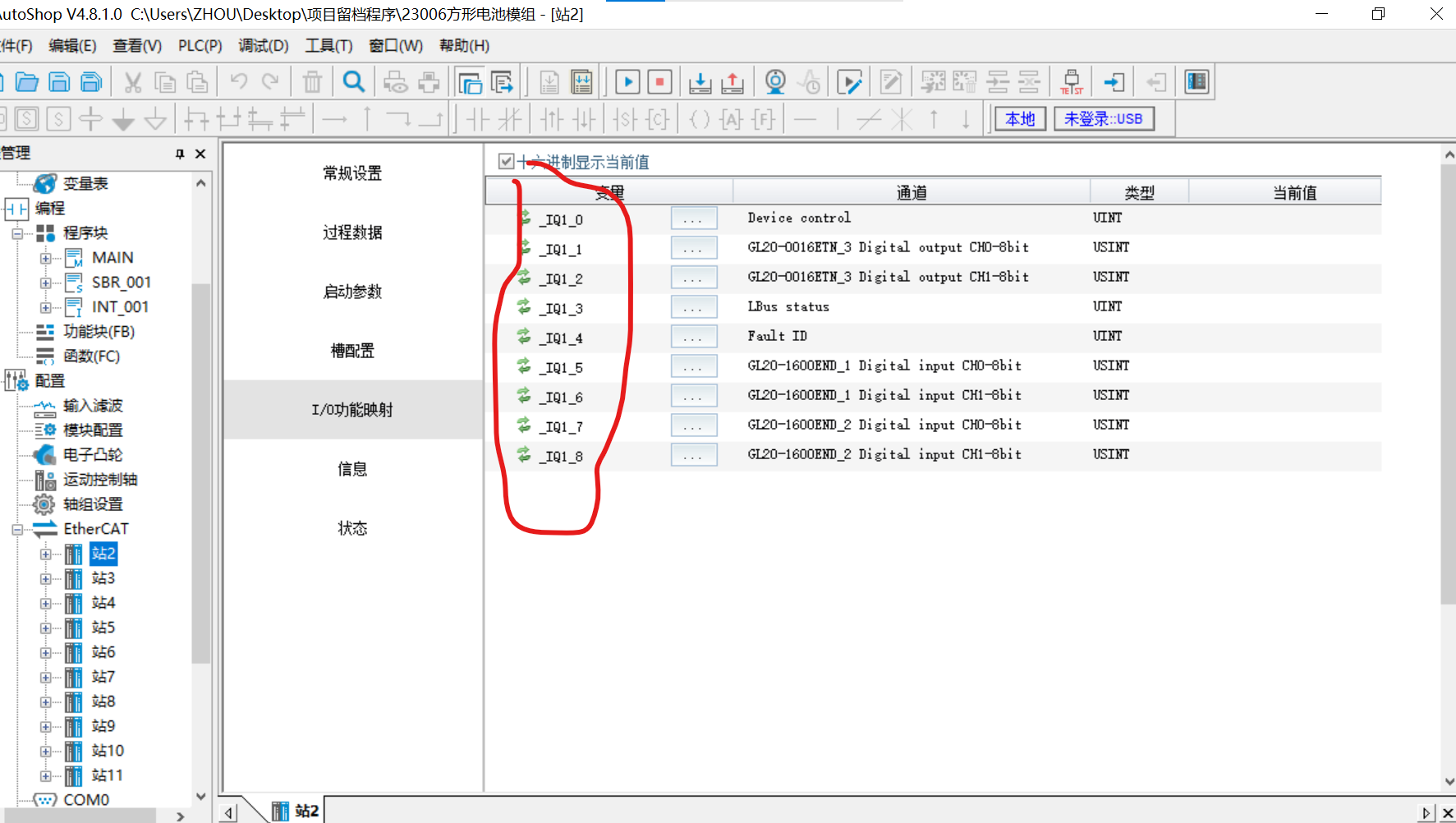Insert coil output icon

pyautogui.click(x=700, y=120)
